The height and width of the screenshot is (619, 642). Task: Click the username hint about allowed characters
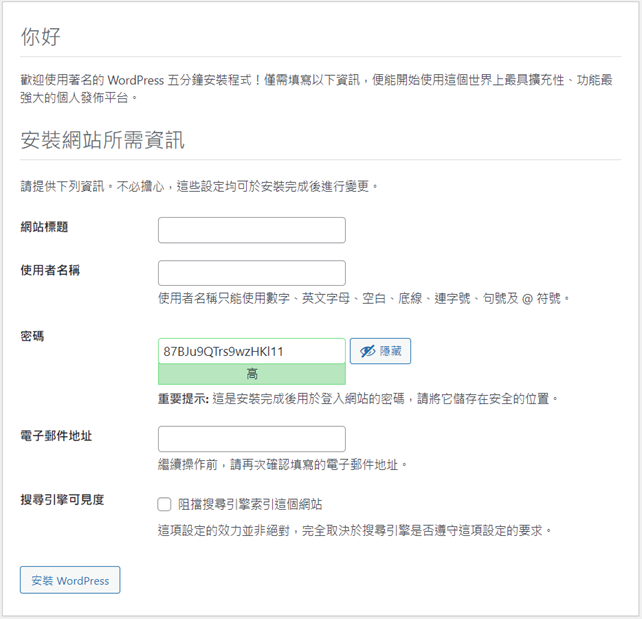click(364, 298)
